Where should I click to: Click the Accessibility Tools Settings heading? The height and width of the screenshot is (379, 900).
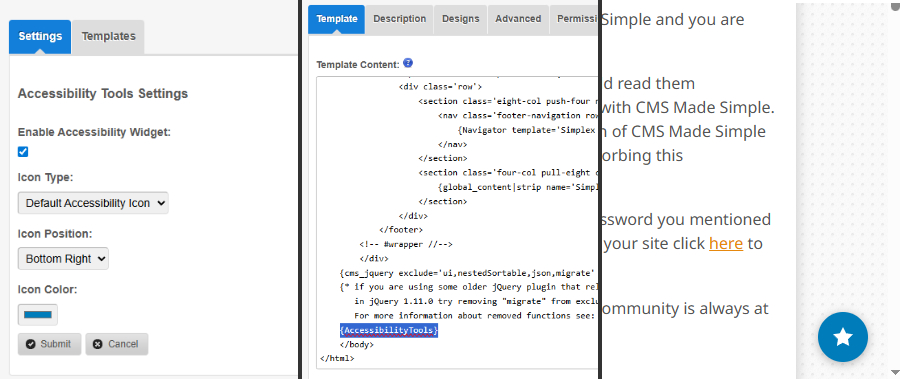point(103,94)
